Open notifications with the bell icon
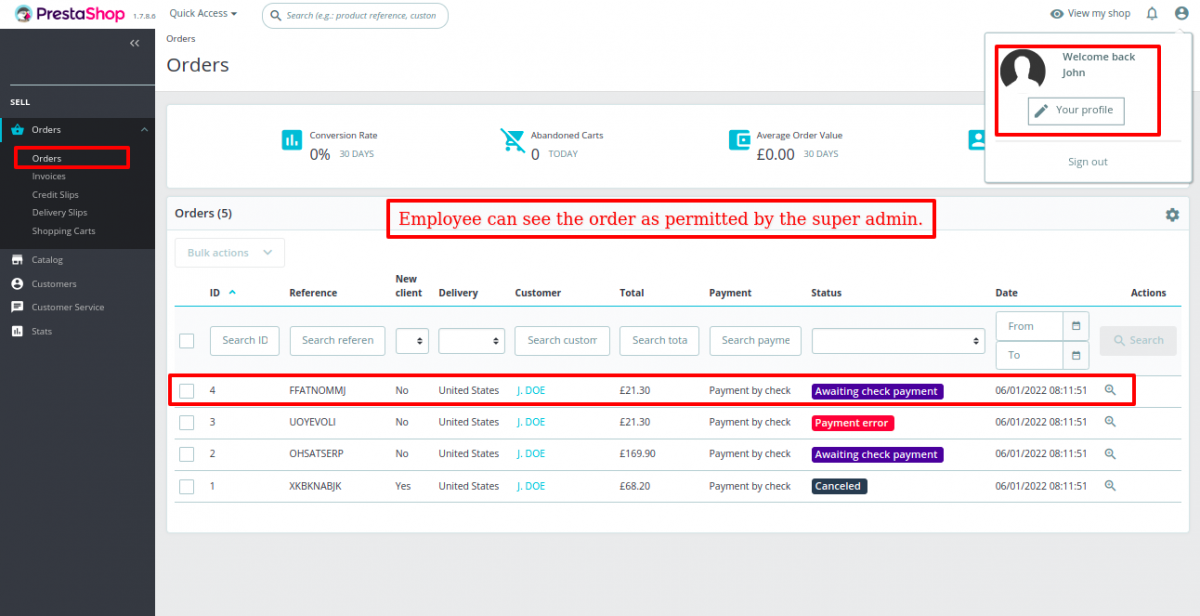 click(x=1153, y=13)
